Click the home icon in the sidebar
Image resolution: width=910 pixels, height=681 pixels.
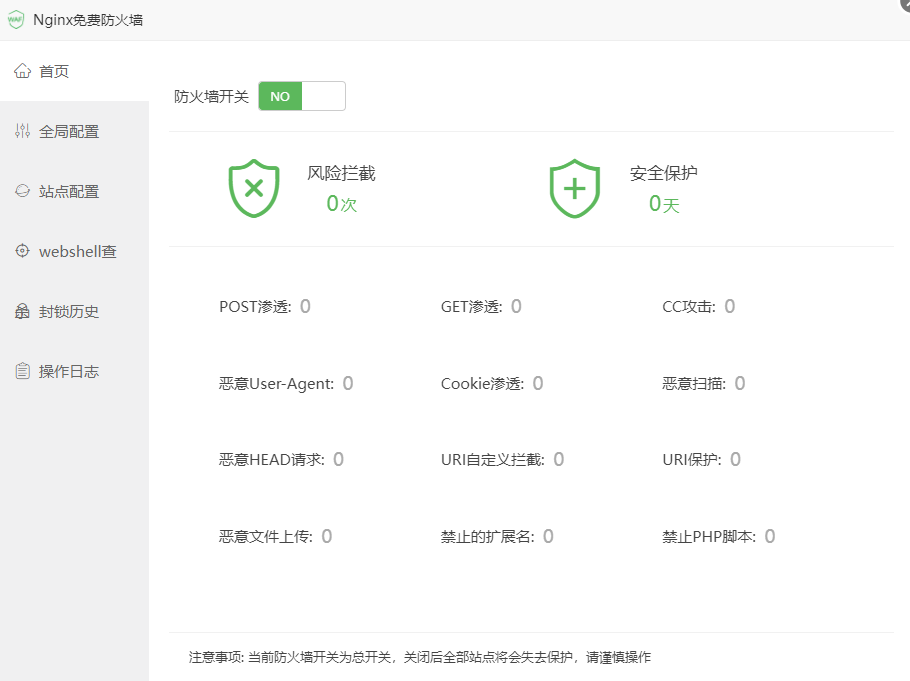(22, 71)
